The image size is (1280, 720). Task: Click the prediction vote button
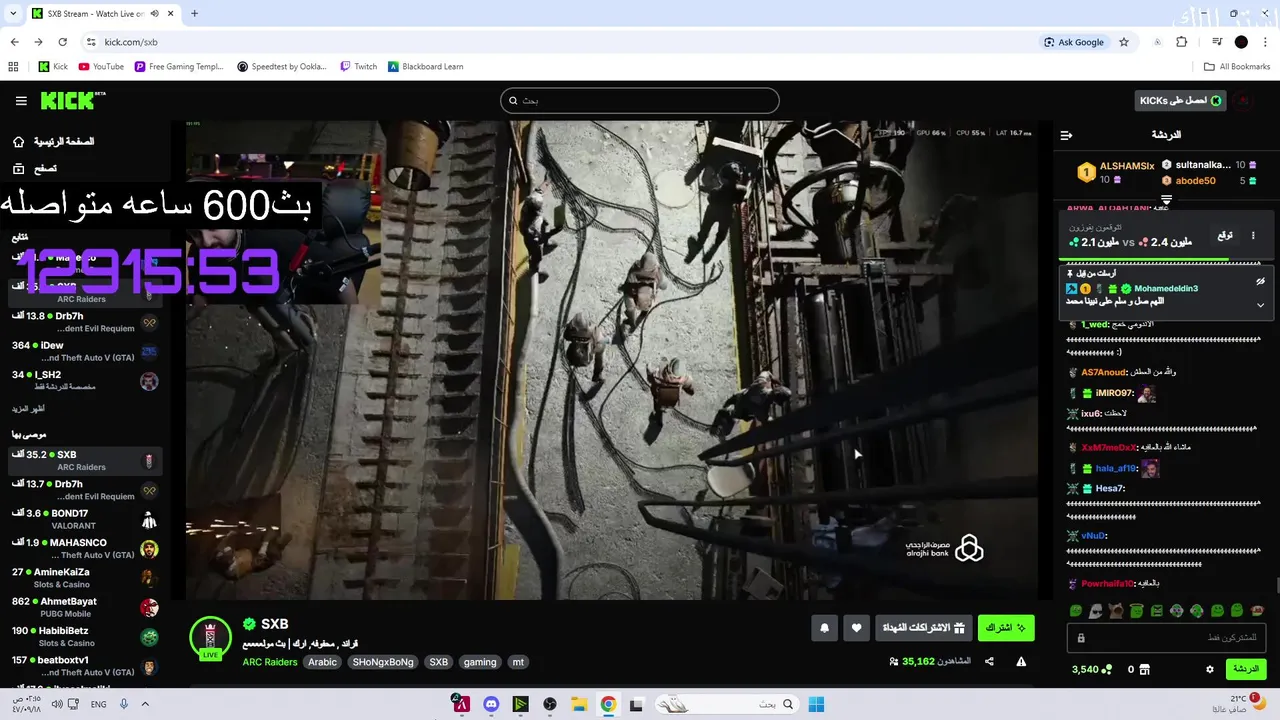tap(1225, 236)
